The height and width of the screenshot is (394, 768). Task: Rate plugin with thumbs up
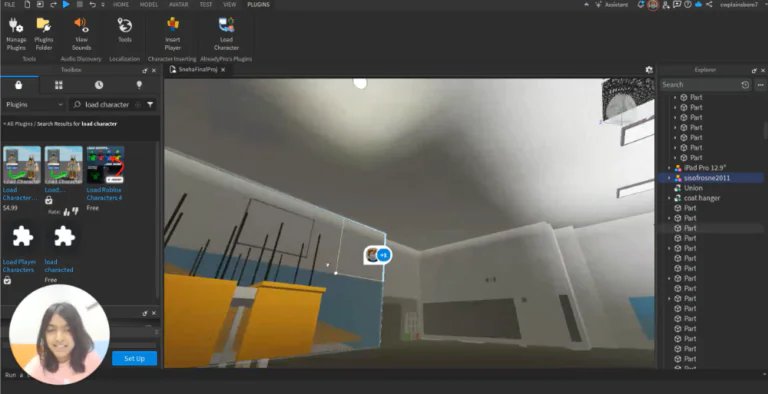tap(66, 212)
